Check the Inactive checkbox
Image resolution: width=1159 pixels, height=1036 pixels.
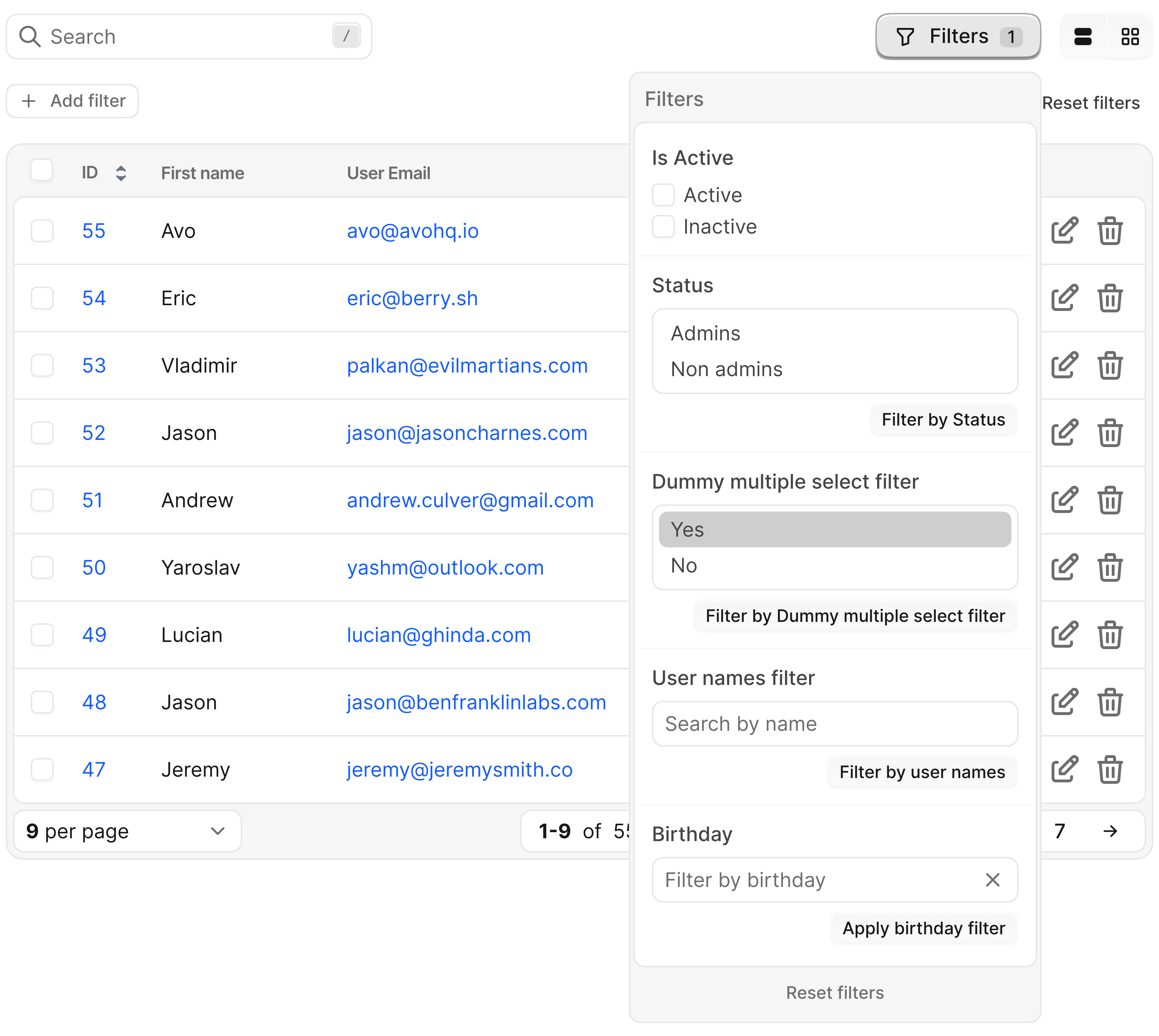pyautogui.click(x=663, y=226)
